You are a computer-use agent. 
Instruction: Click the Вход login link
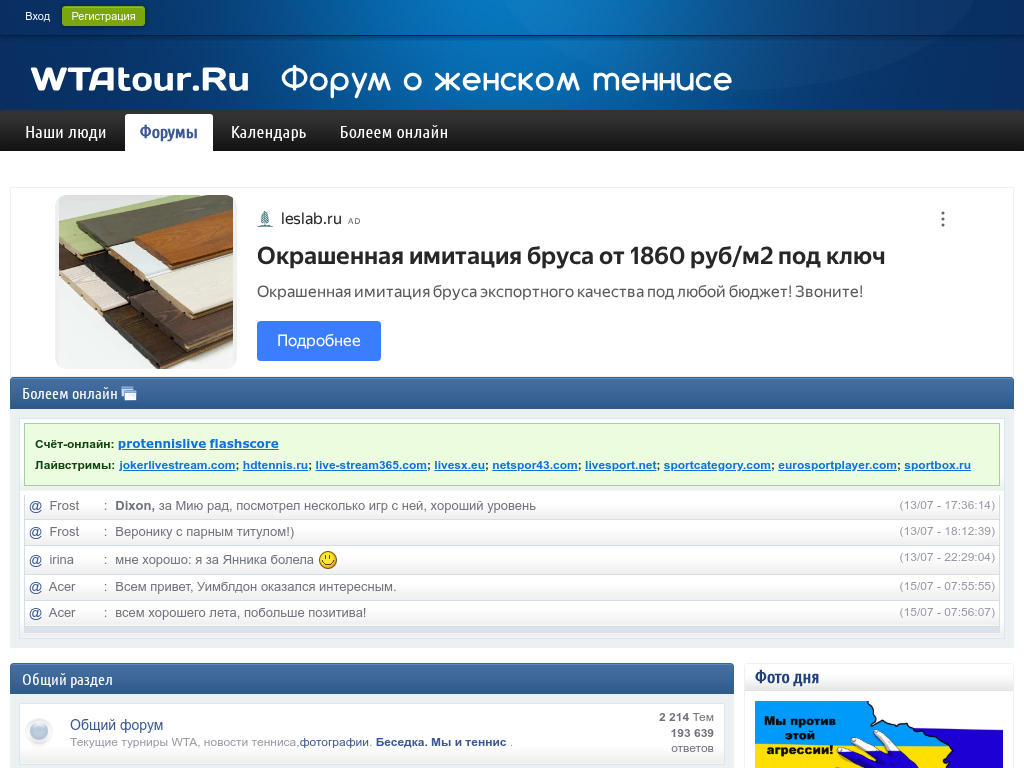click(37, 17)
